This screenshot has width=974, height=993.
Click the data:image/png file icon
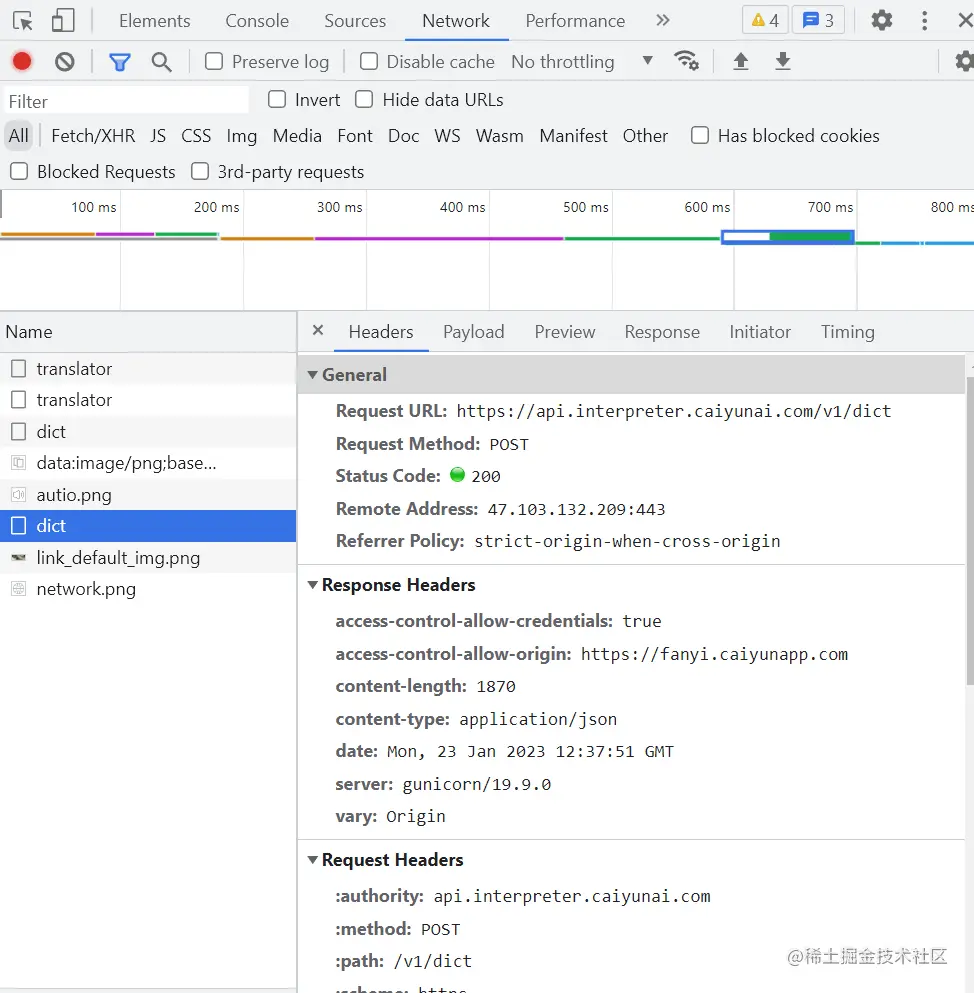tap(19, 463)
